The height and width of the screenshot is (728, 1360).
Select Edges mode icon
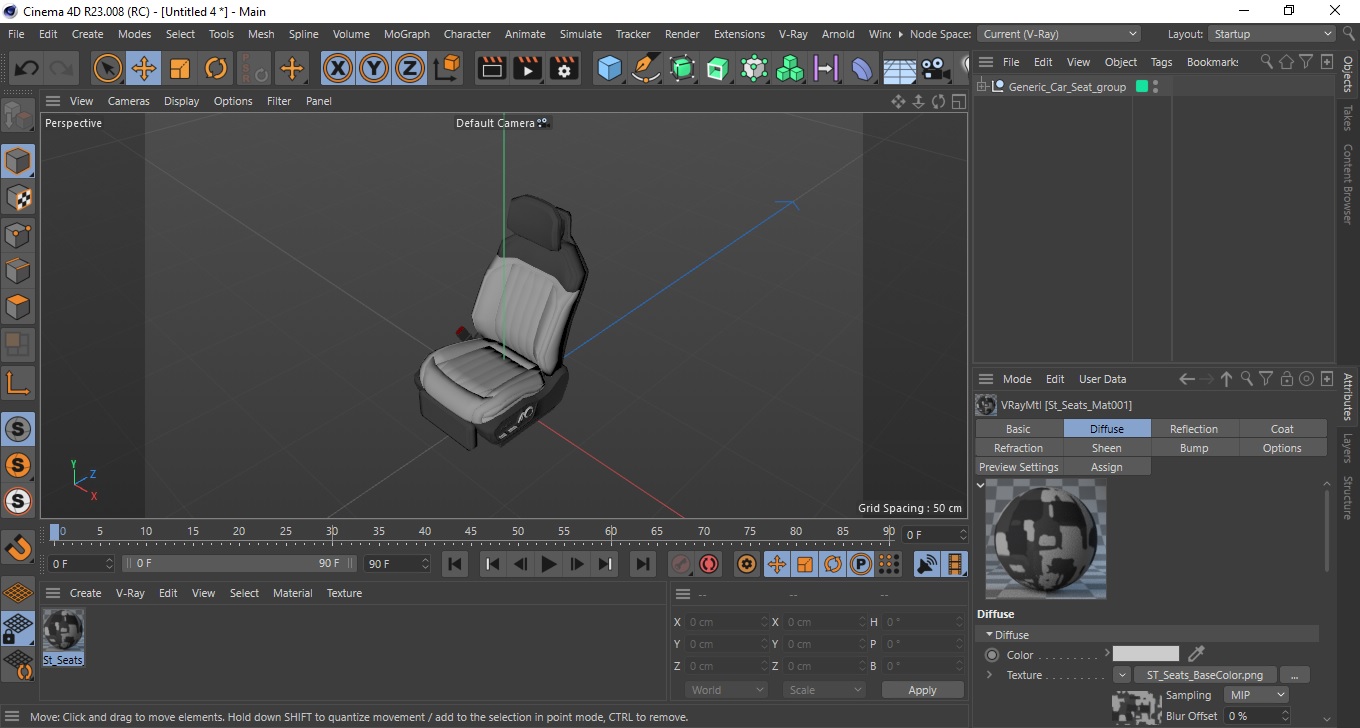click(x=18, y=271)
